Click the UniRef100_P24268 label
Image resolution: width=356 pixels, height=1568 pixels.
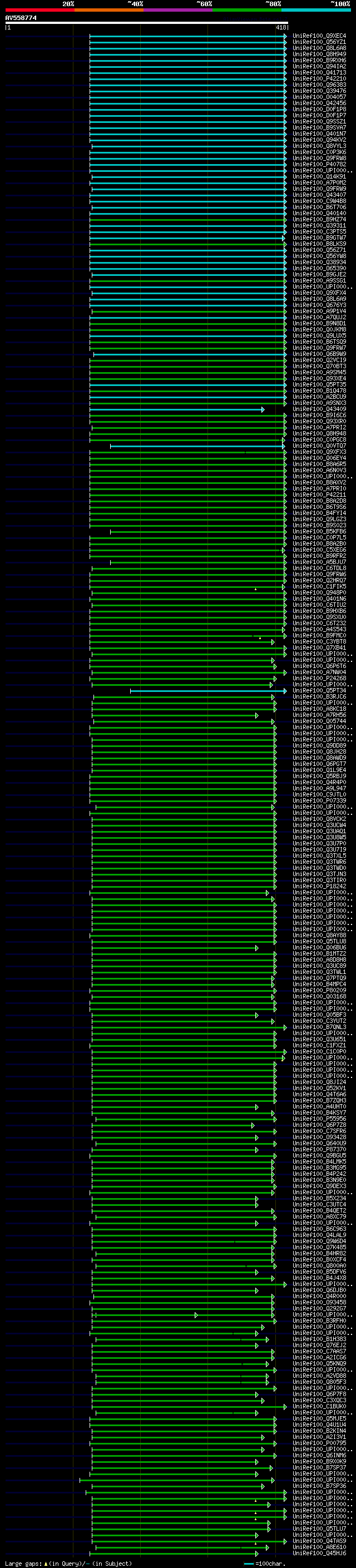point(319,677)
